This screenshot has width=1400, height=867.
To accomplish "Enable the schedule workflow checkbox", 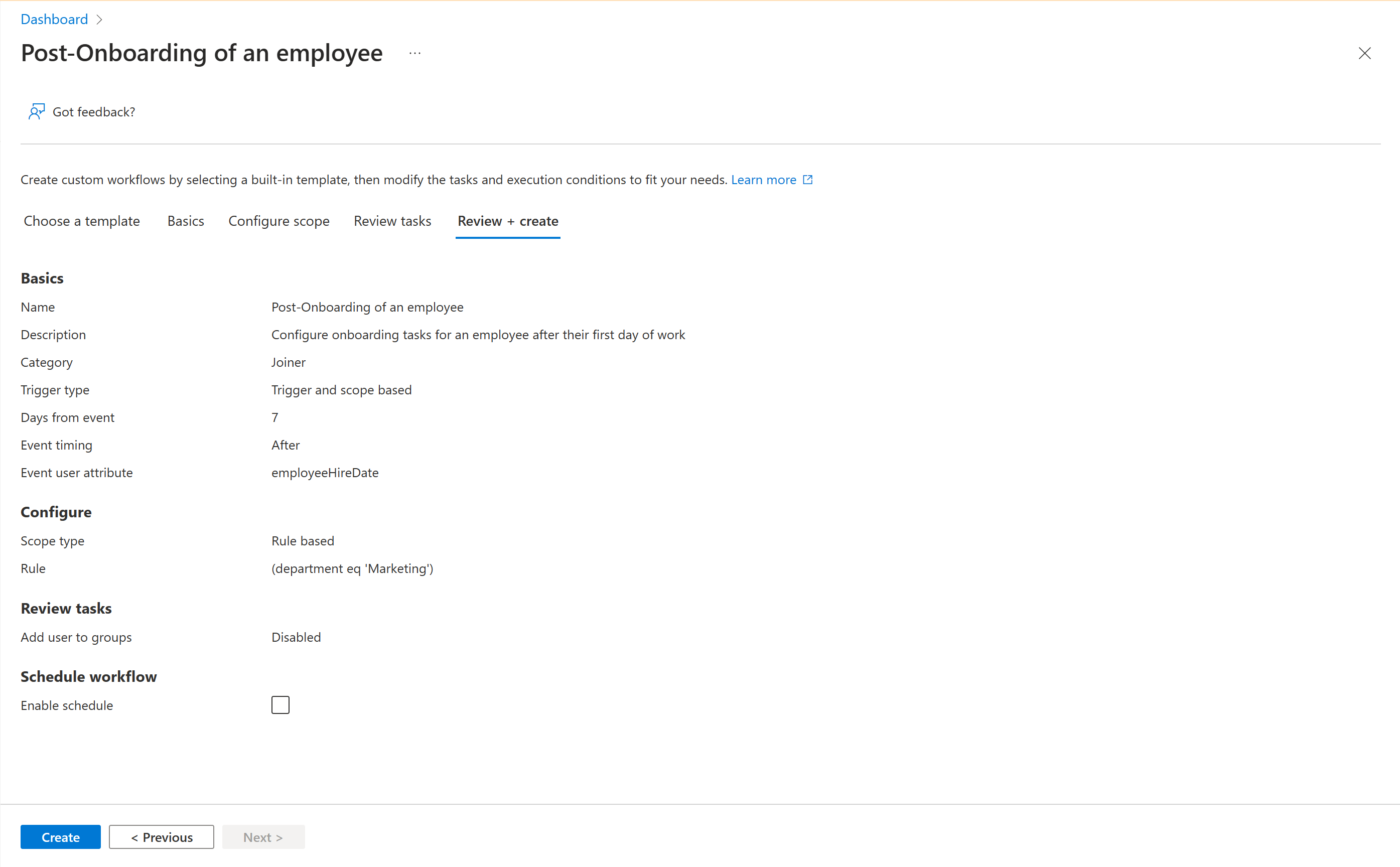I will [x=280, y=705].
